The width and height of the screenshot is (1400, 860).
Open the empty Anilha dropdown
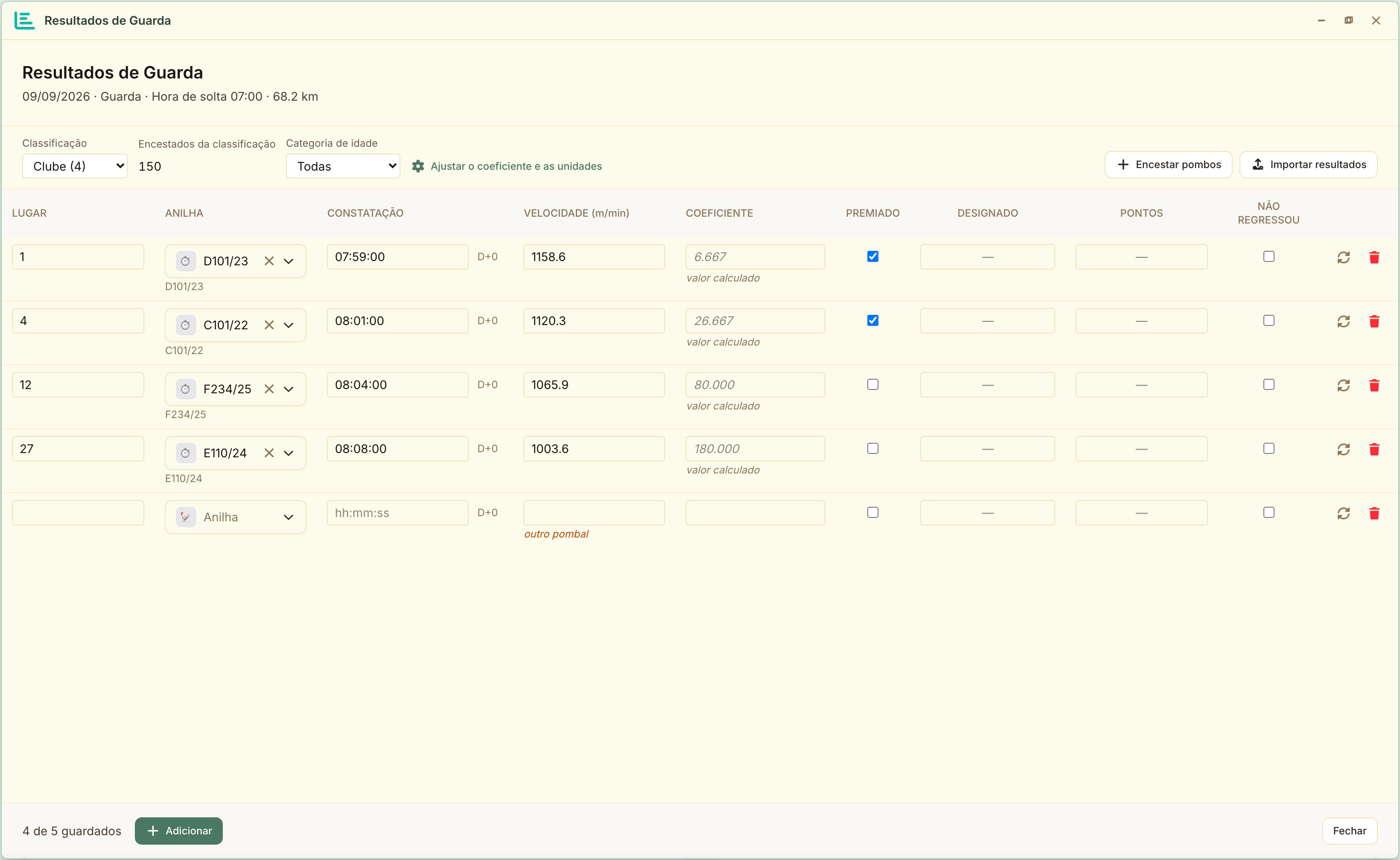point(235,517)
